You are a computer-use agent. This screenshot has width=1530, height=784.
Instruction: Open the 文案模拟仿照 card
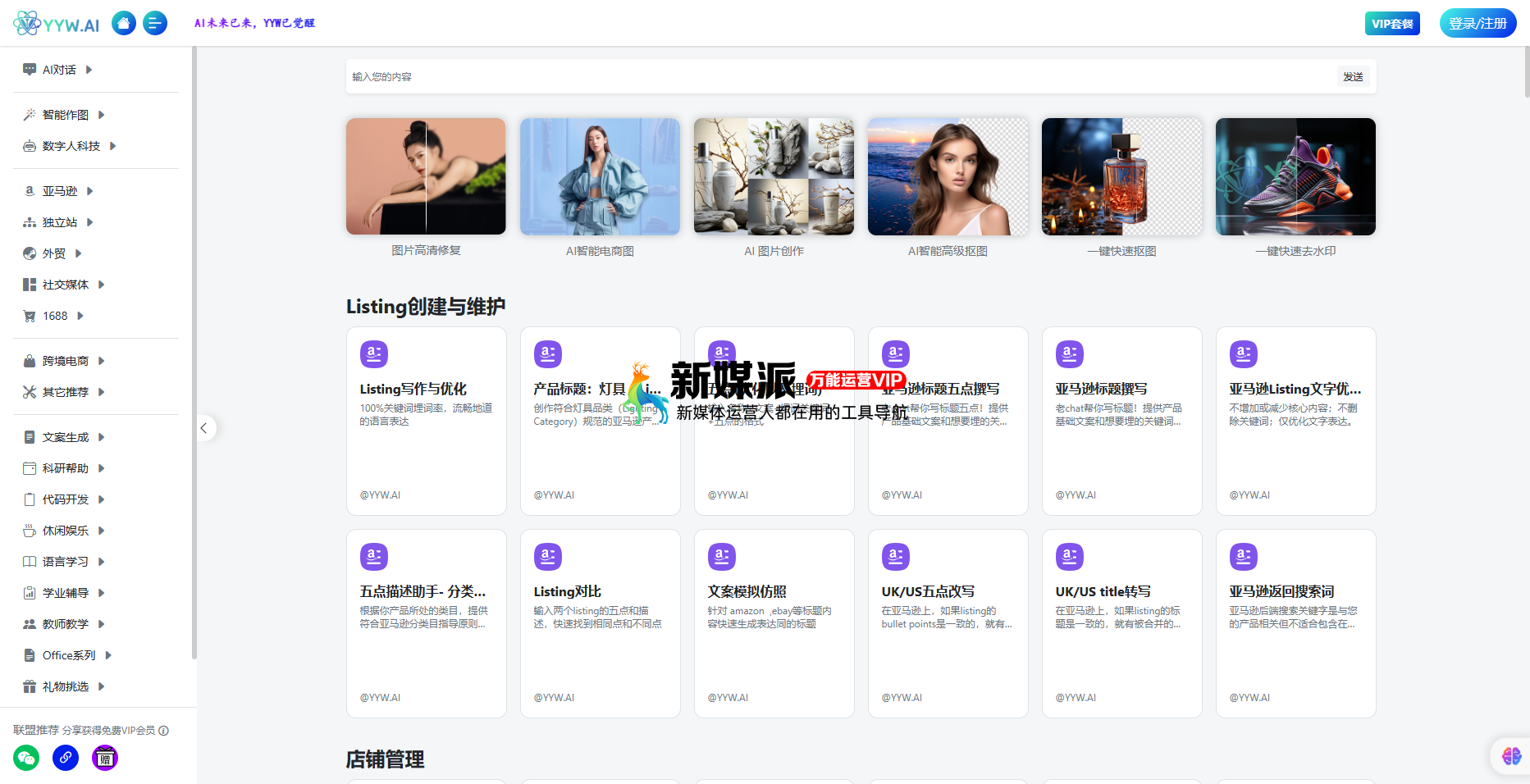coord(774,623)
